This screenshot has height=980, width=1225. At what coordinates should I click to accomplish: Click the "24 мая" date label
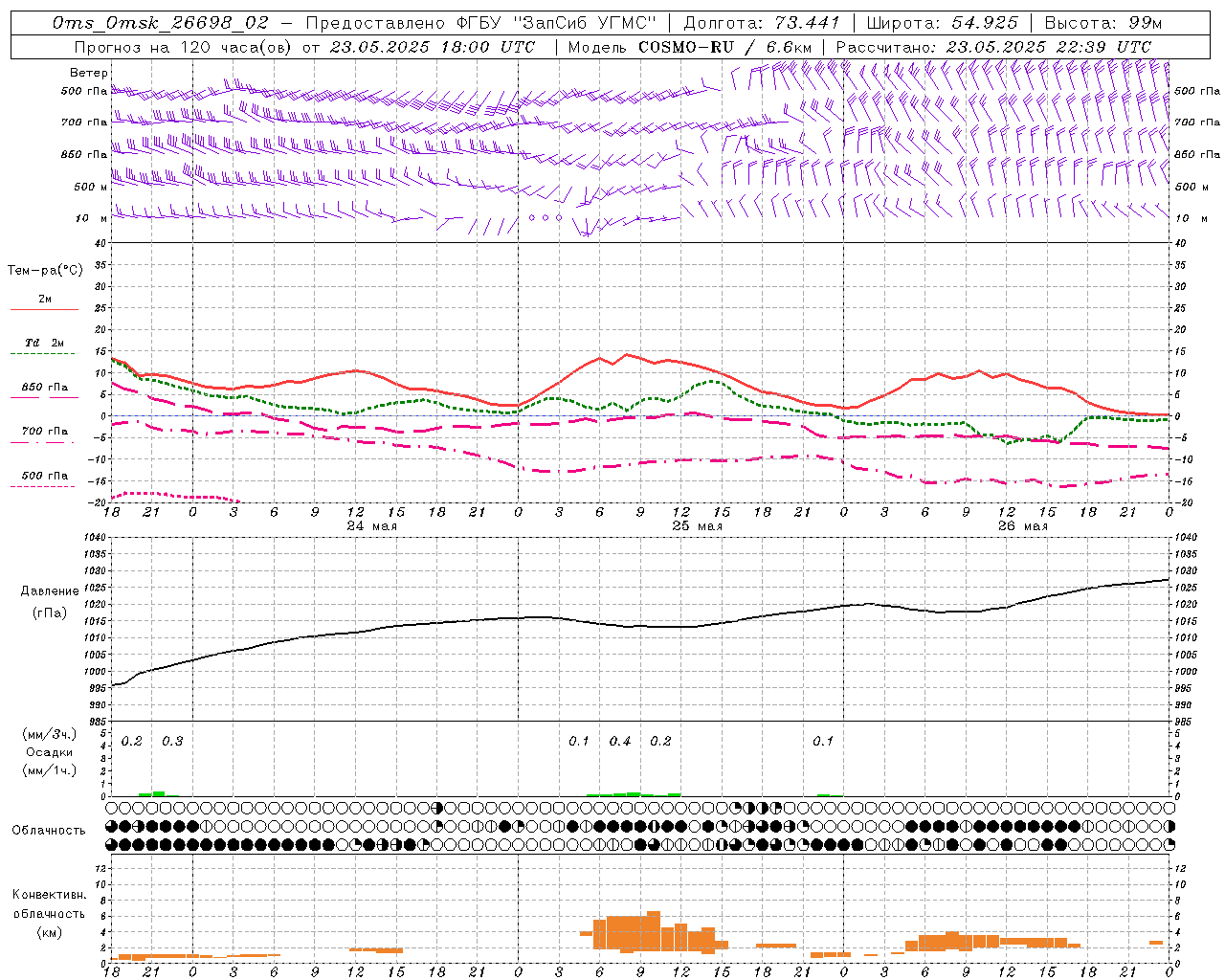coord(372,526)
